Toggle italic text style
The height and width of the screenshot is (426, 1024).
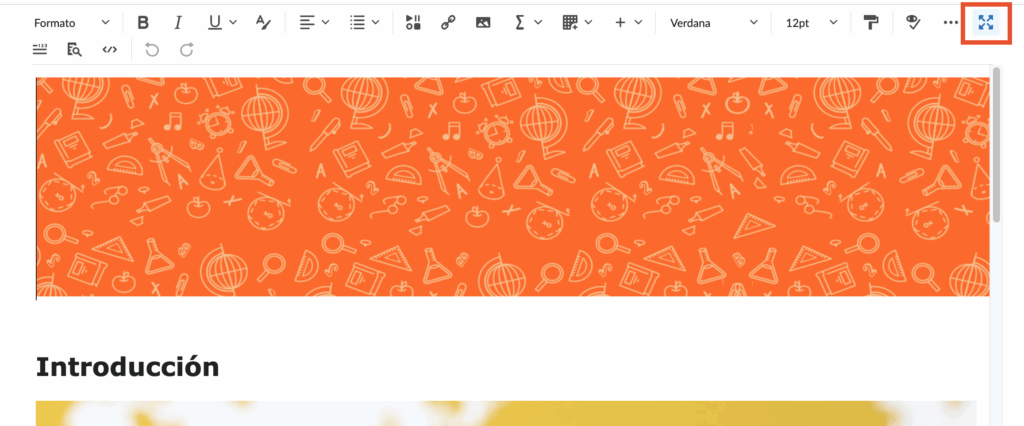(x=178, y=23)
